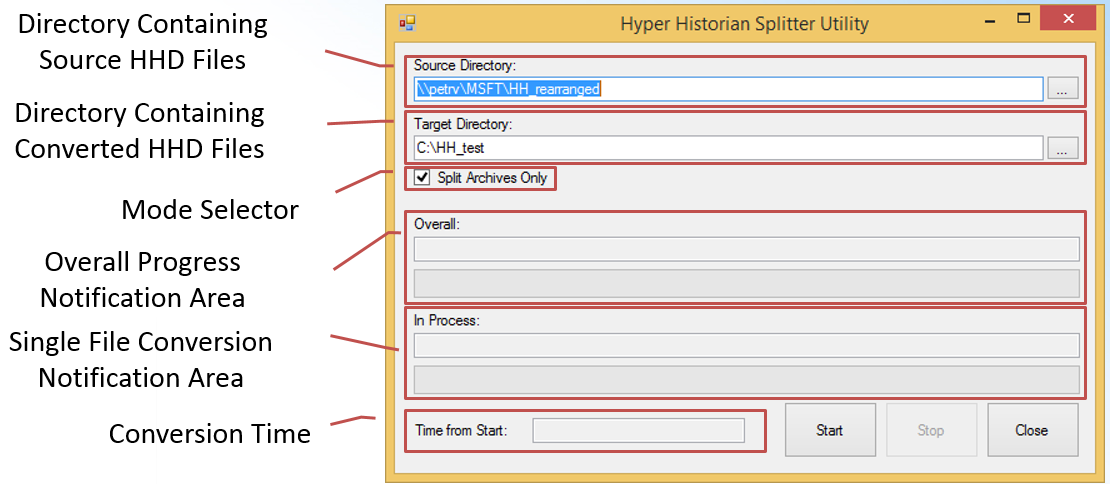Viewport: 1110px width, 484px height.
Task: Maximize the Splitter Utility window
Action: coord(1023,19)
